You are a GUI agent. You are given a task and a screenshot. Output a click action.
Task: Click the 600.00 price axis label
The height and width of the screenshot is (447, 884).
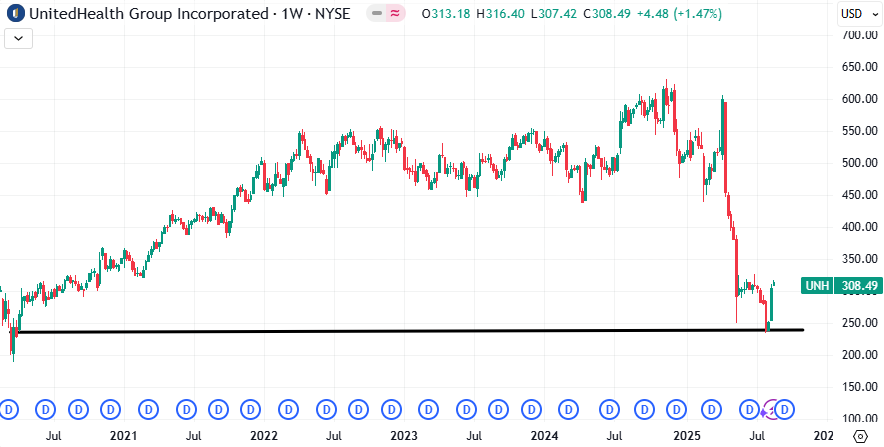pos(860,99)
